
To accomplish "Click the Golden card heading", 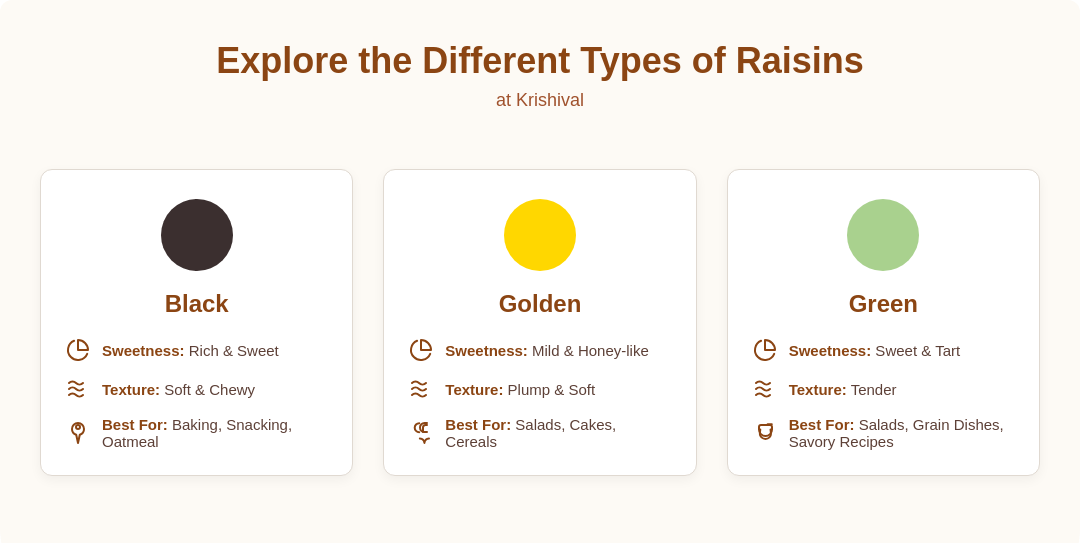I will tap(540, 304).
